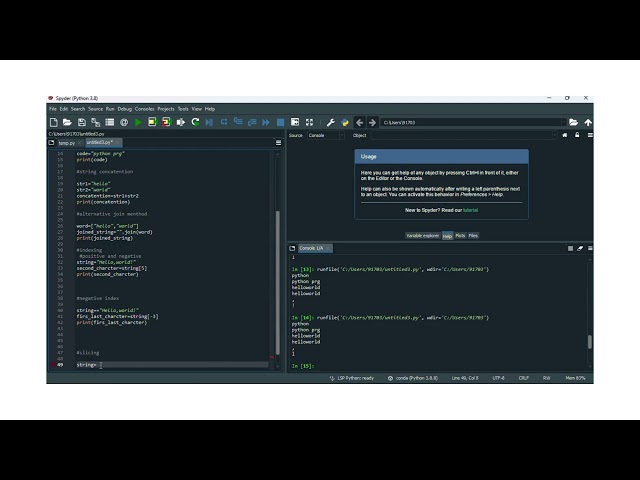Run the current cell icon

tap(152, 122)
